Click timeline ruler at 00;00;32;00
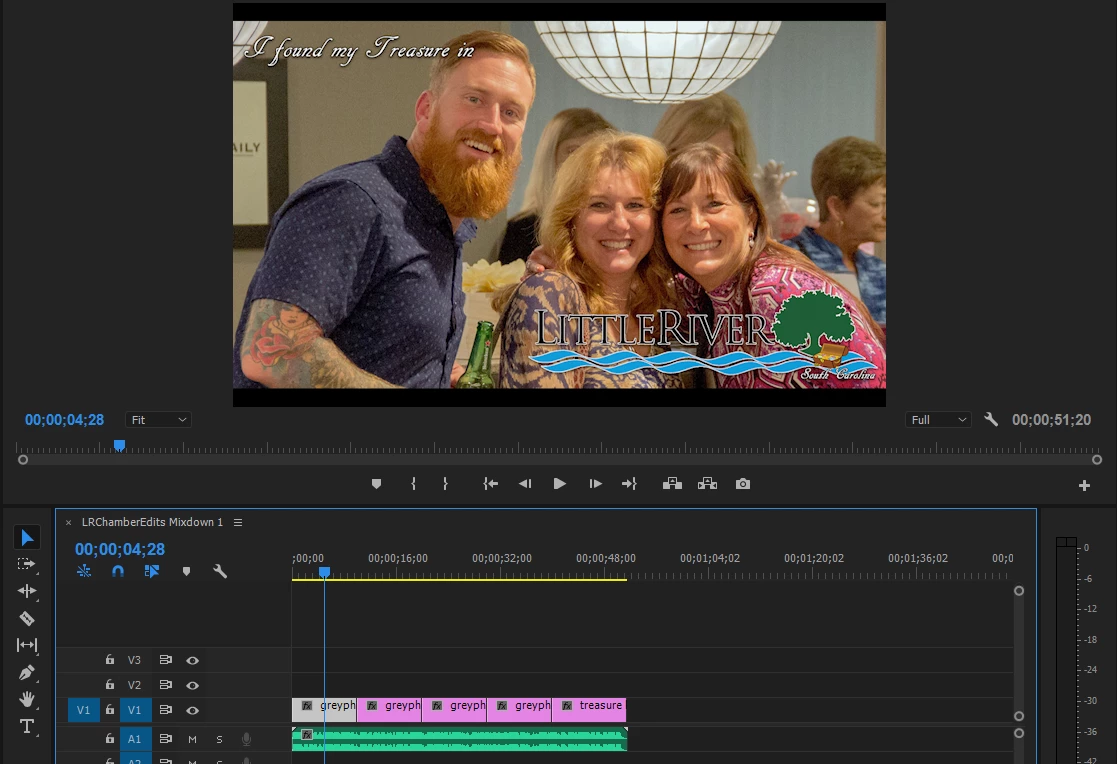The height and width of the screenshot is (764, 1117). click(x=502, y=558)
